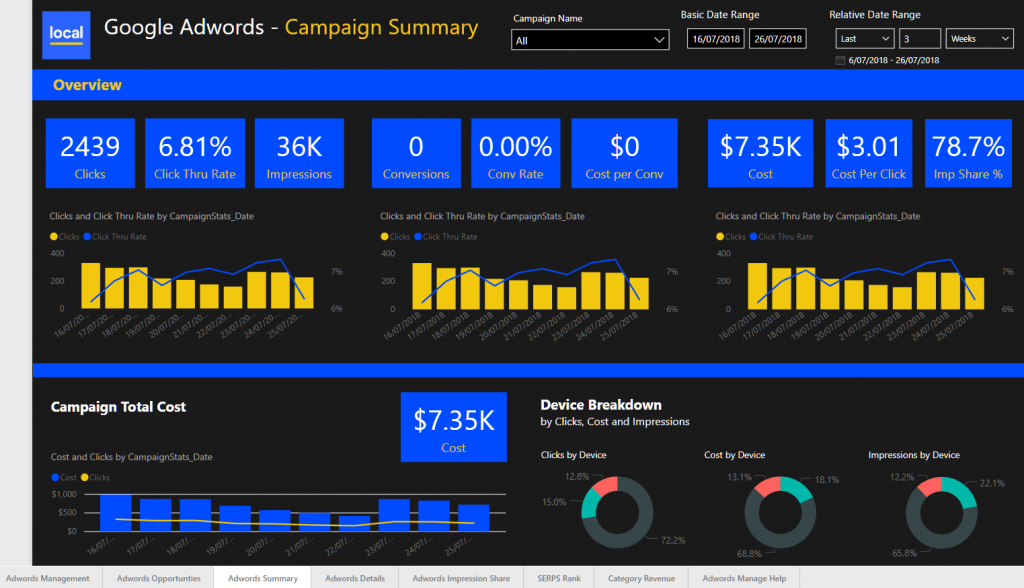The height and width of the screenshot is (588, 1024).
Task: Open the Last relative period dropdown
Action: (865, 39)
